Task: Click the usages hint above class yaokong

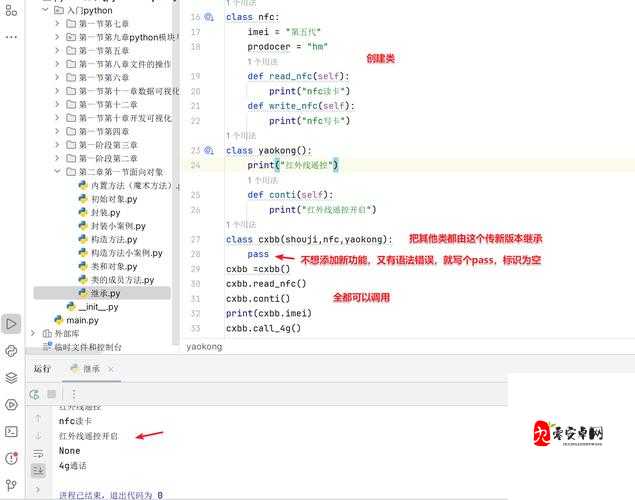Action: click(241, 136)
